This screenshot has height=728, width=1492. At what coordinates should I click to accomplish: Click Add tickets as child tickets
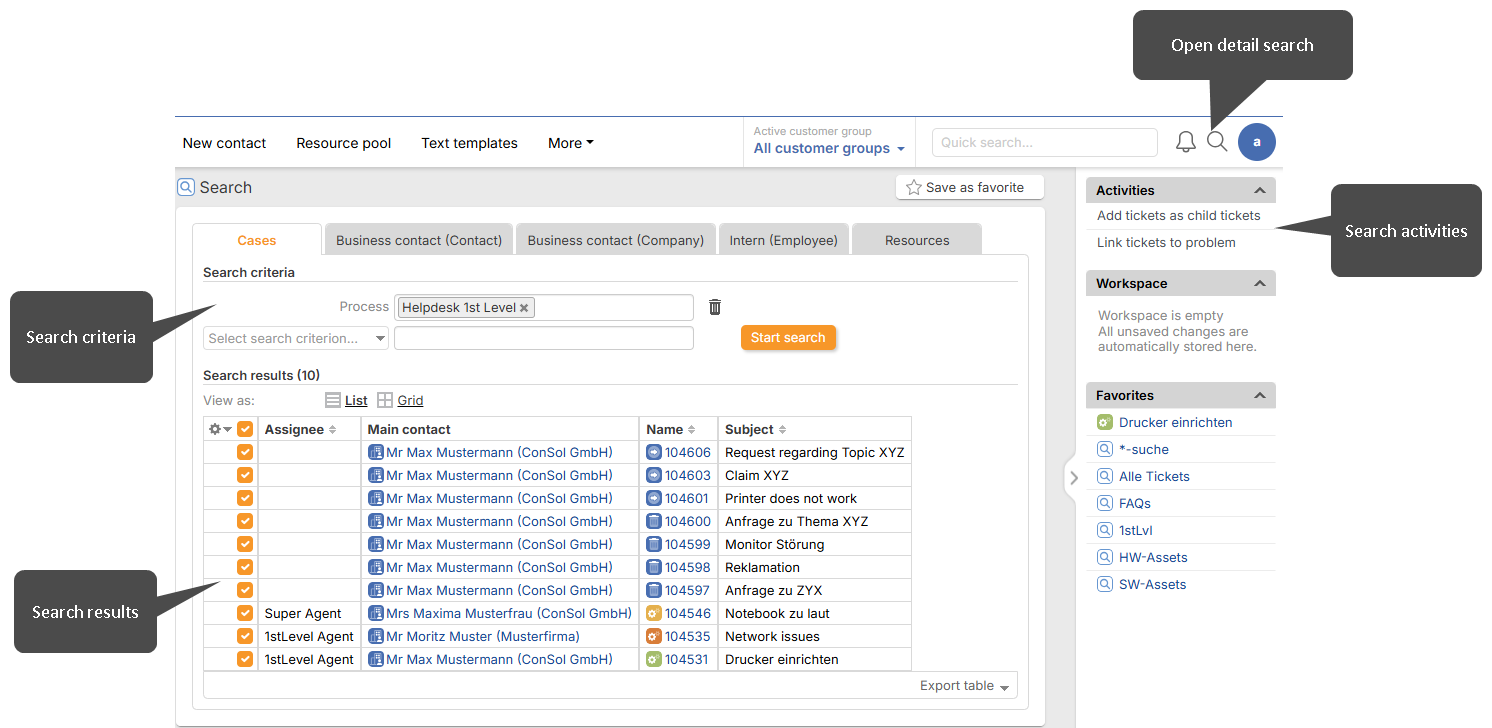point(1178,215)
